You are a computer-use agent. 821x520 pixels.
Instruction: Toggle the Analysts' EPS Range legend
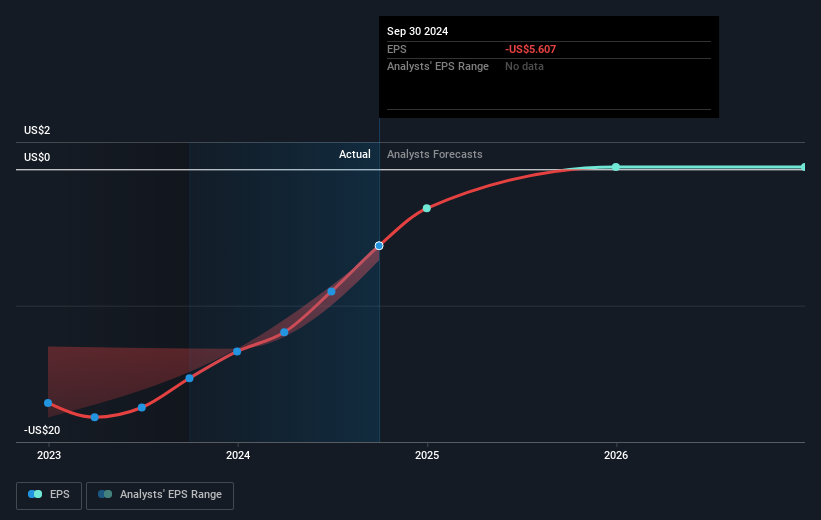point(160,495)
